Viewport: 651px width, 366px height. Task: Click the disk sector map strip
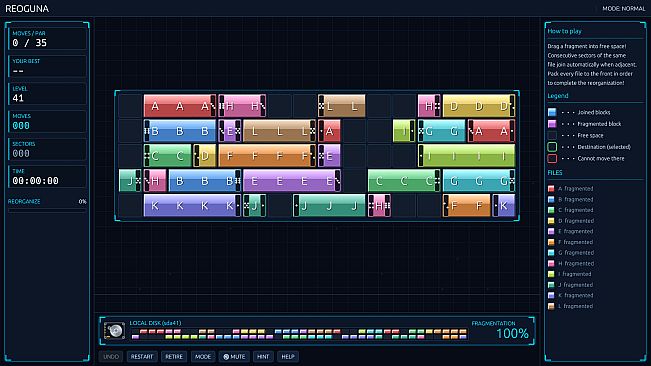(x=299, y=334)
